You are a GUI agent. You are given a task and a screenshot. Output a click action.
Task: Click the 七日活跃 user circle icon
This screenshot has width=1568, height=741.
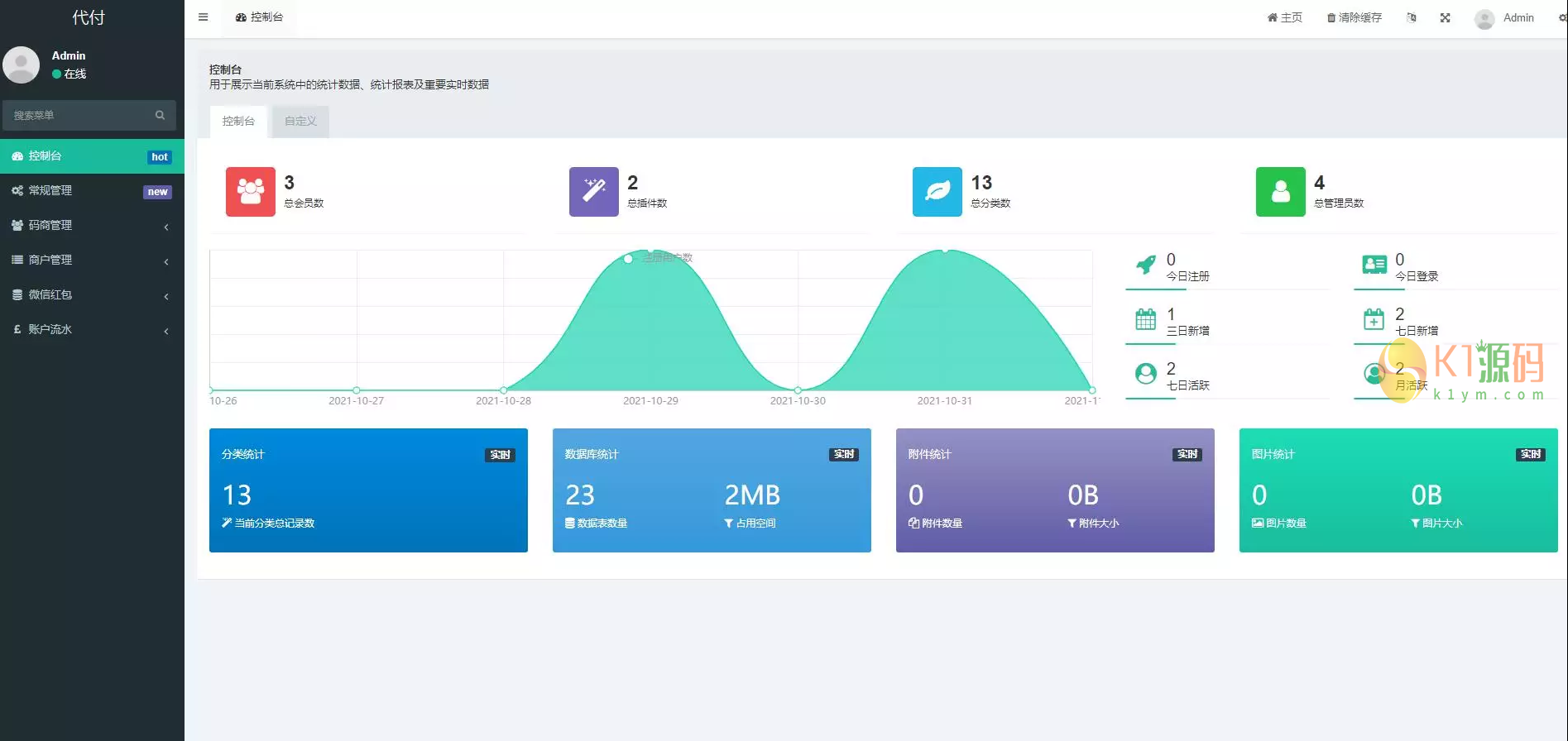1146,374
